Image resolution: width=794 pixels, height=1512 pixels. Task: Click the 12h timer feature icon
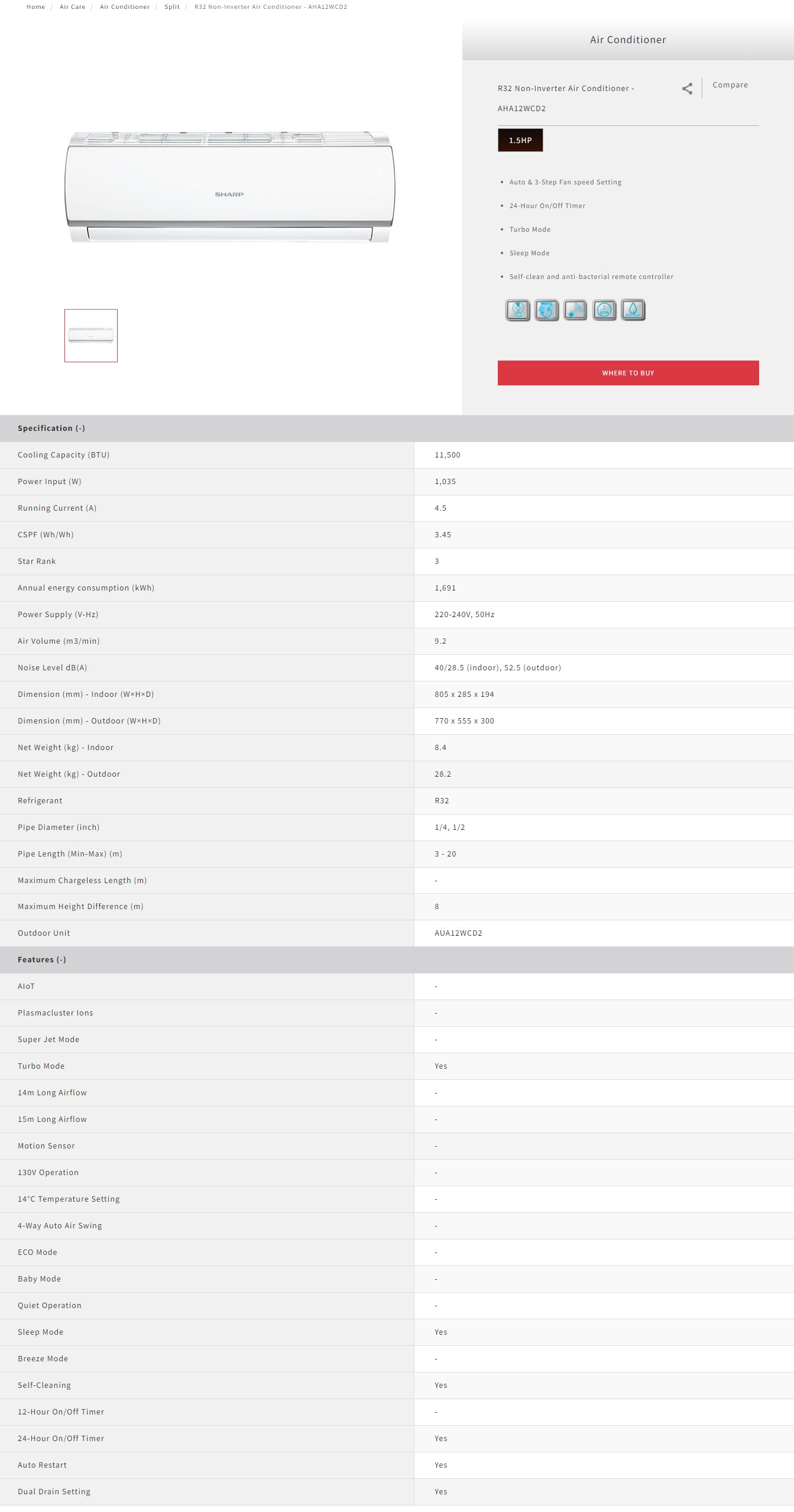pos(604,310)
